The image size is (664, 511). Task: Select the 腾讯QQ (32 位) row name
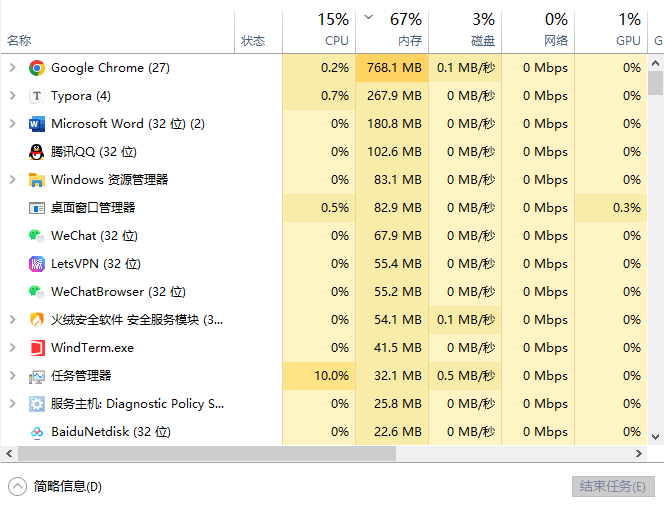coord(94,152)
